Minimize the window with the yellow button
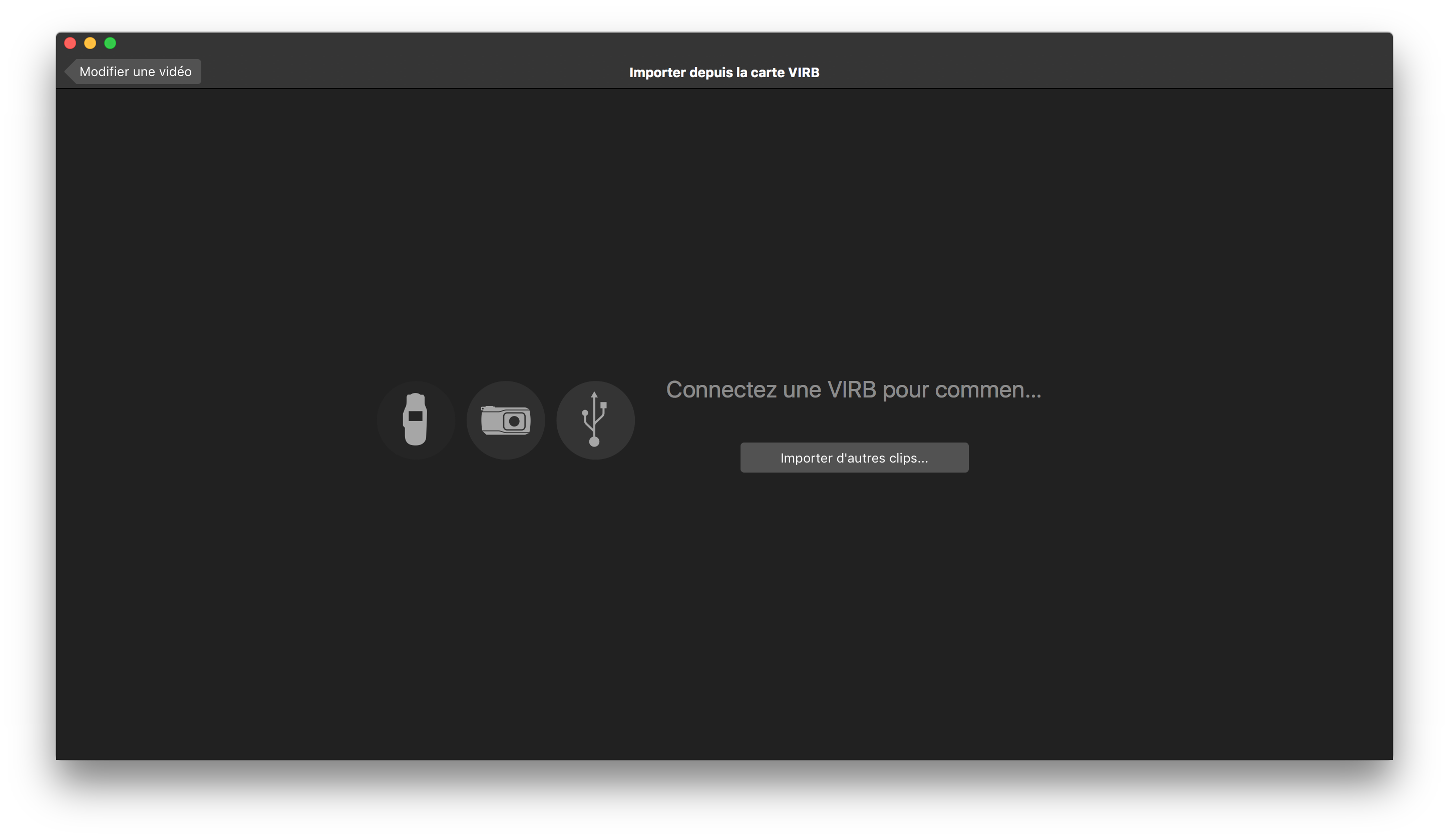 pos(90,43)
